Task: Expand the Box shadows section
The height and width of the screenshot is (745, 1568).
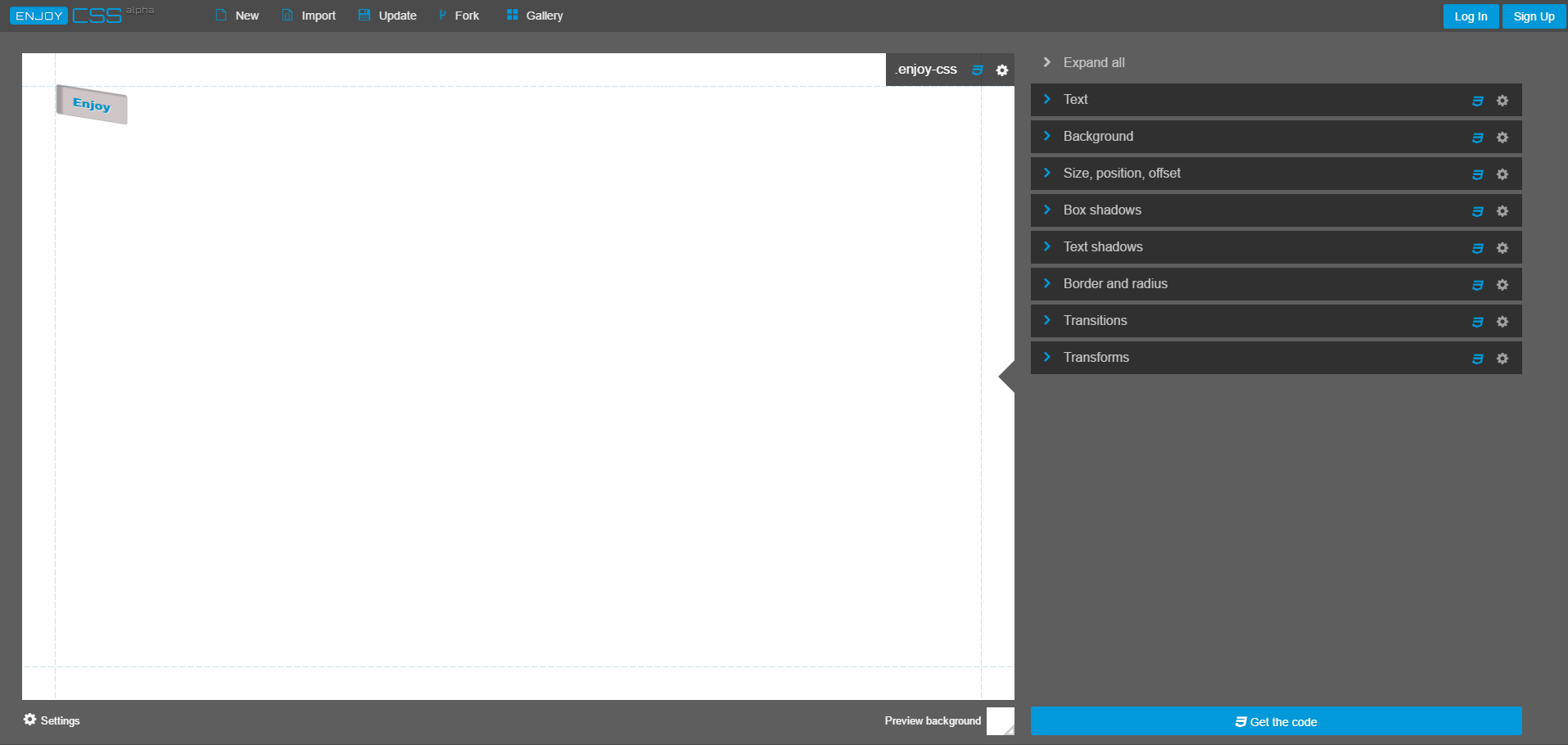Action: (1277, 210)
